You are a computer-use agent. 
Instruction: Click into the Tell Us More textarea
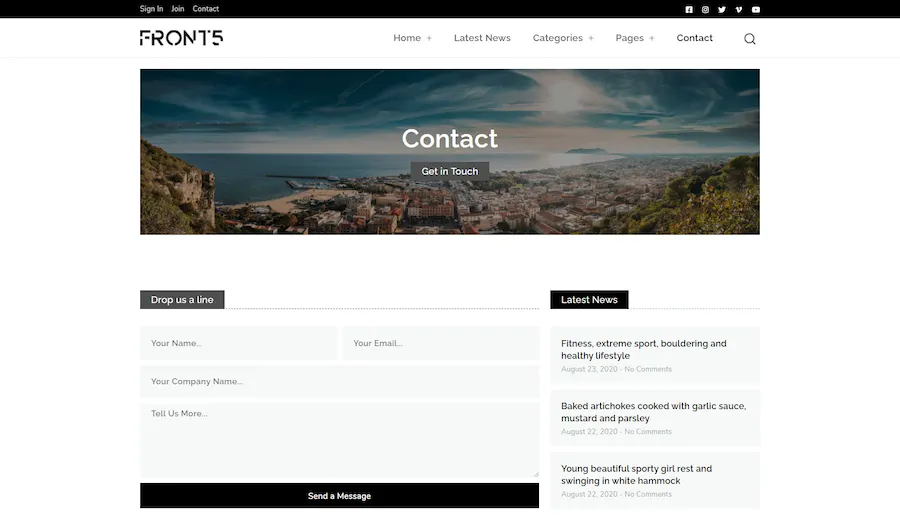339,440
